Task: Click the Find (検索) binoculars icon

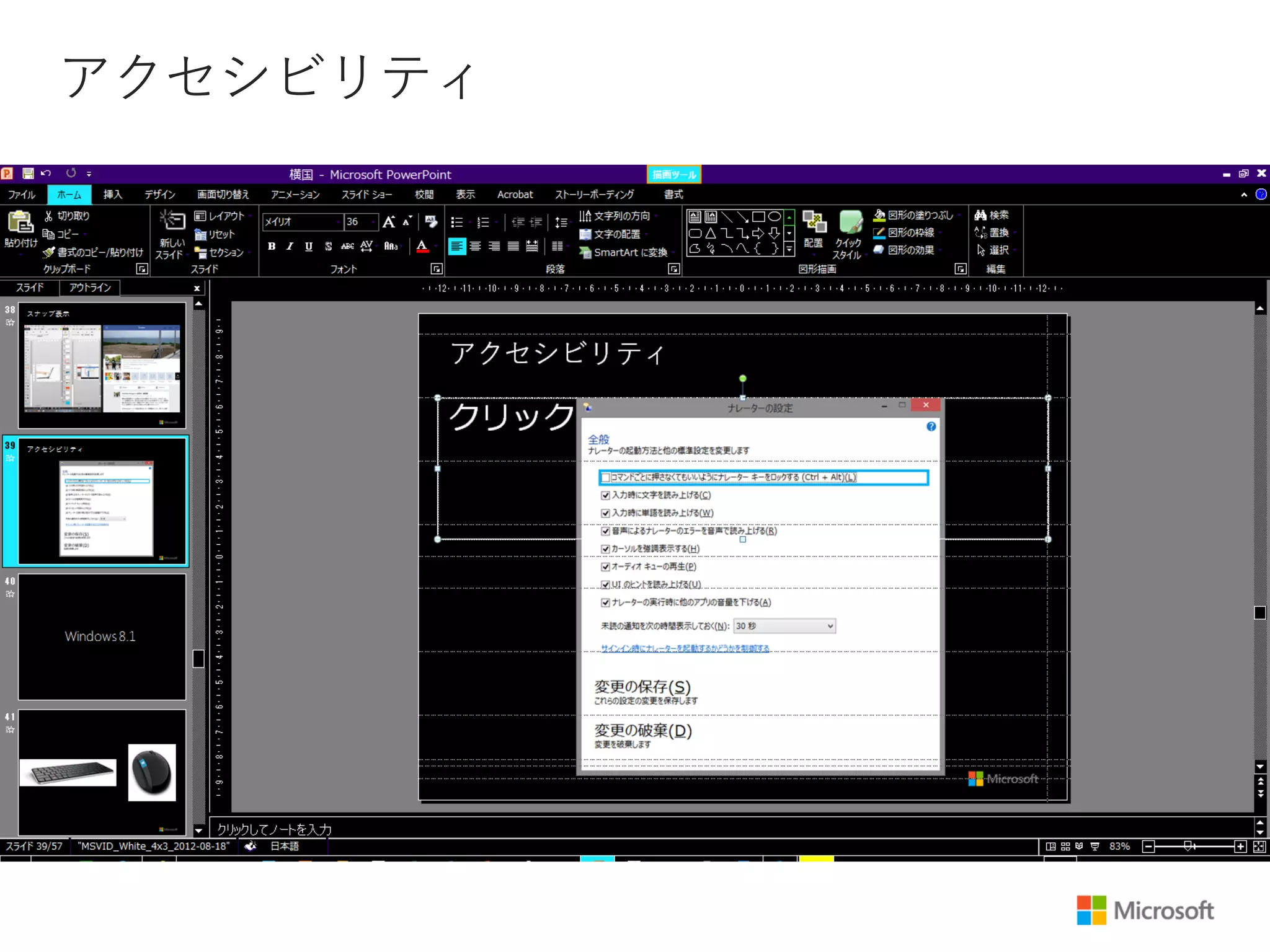Action: (x=980, y=215)
